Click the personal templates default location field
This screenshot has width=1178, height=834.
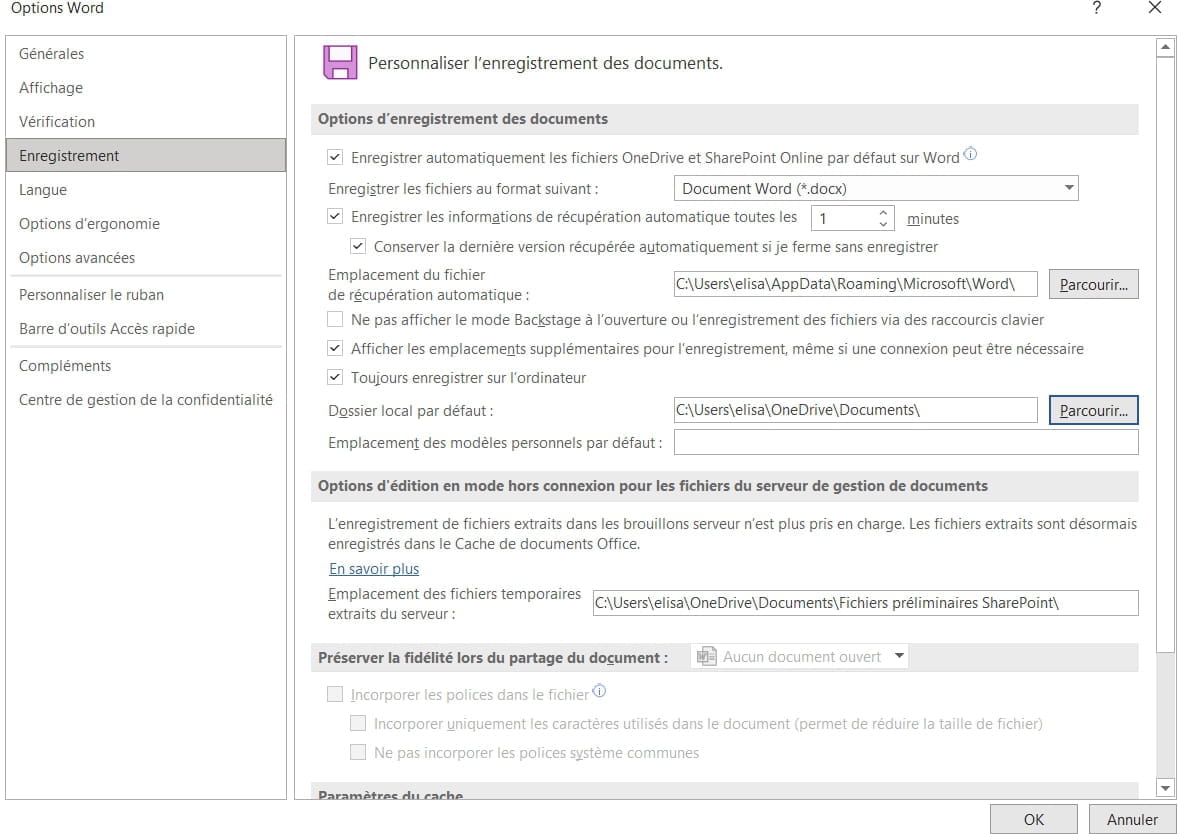(x=905, y=442)
